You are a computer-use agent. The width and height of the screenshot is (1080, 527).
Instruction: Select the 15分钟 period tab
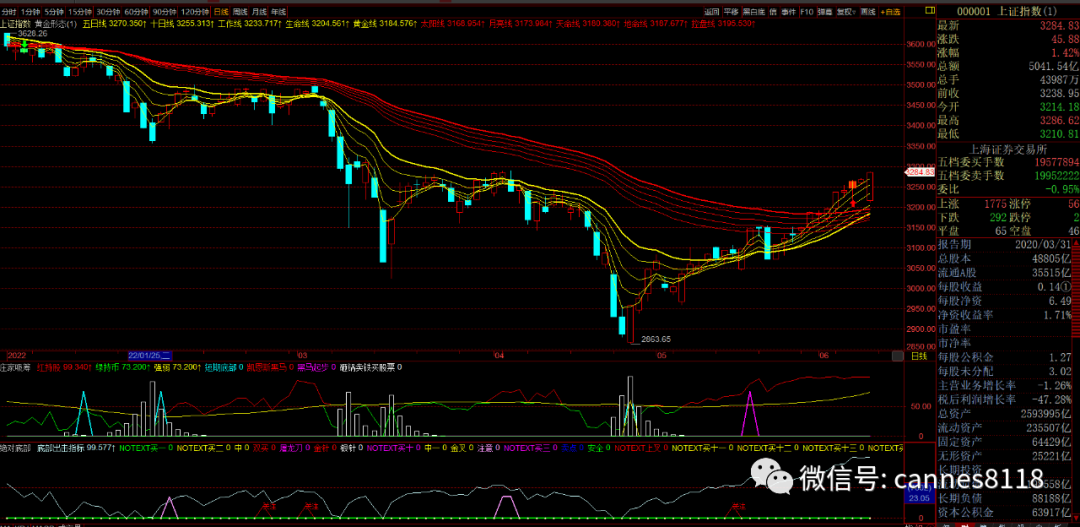coord(80,12)
